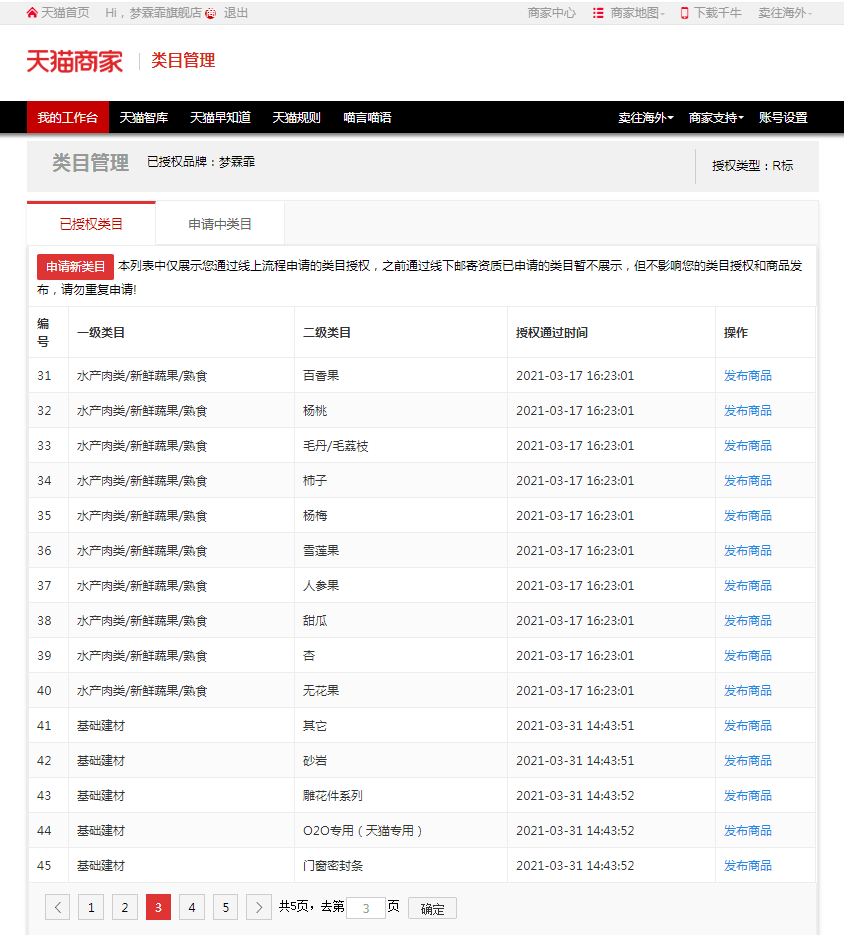Click the red list icon beside 商家地图
This screenshot has height=935, width=844.
pyautogui.click(x=598, y=13)
